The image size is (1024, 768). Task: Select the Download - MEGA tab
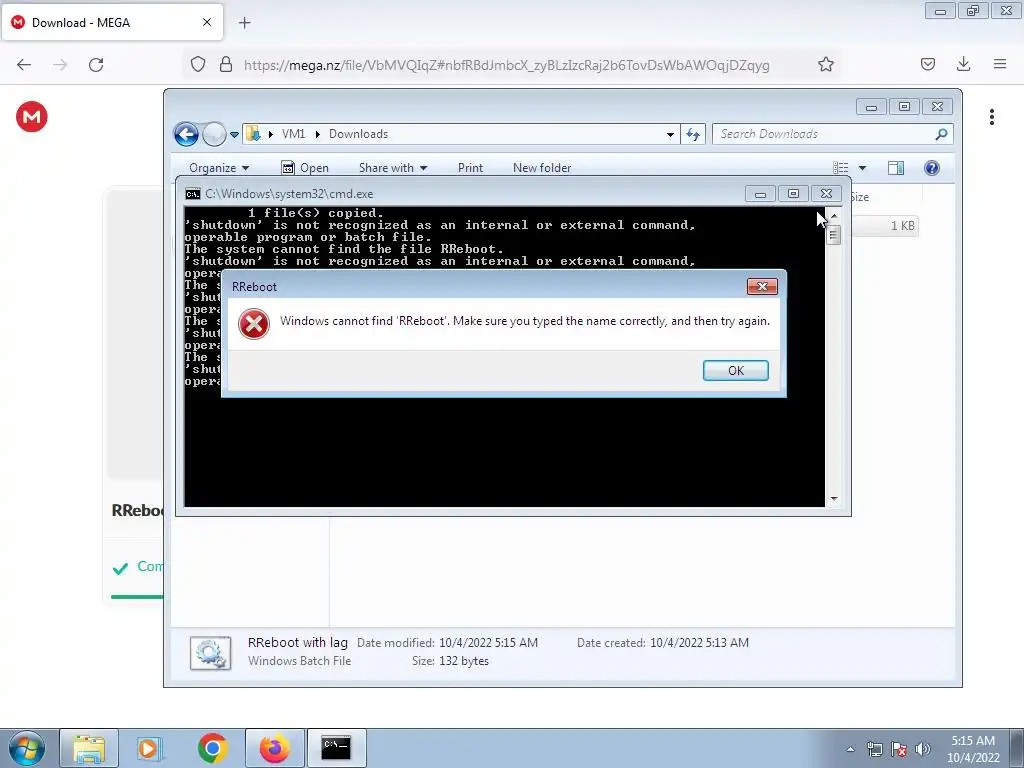pos(112,23)
